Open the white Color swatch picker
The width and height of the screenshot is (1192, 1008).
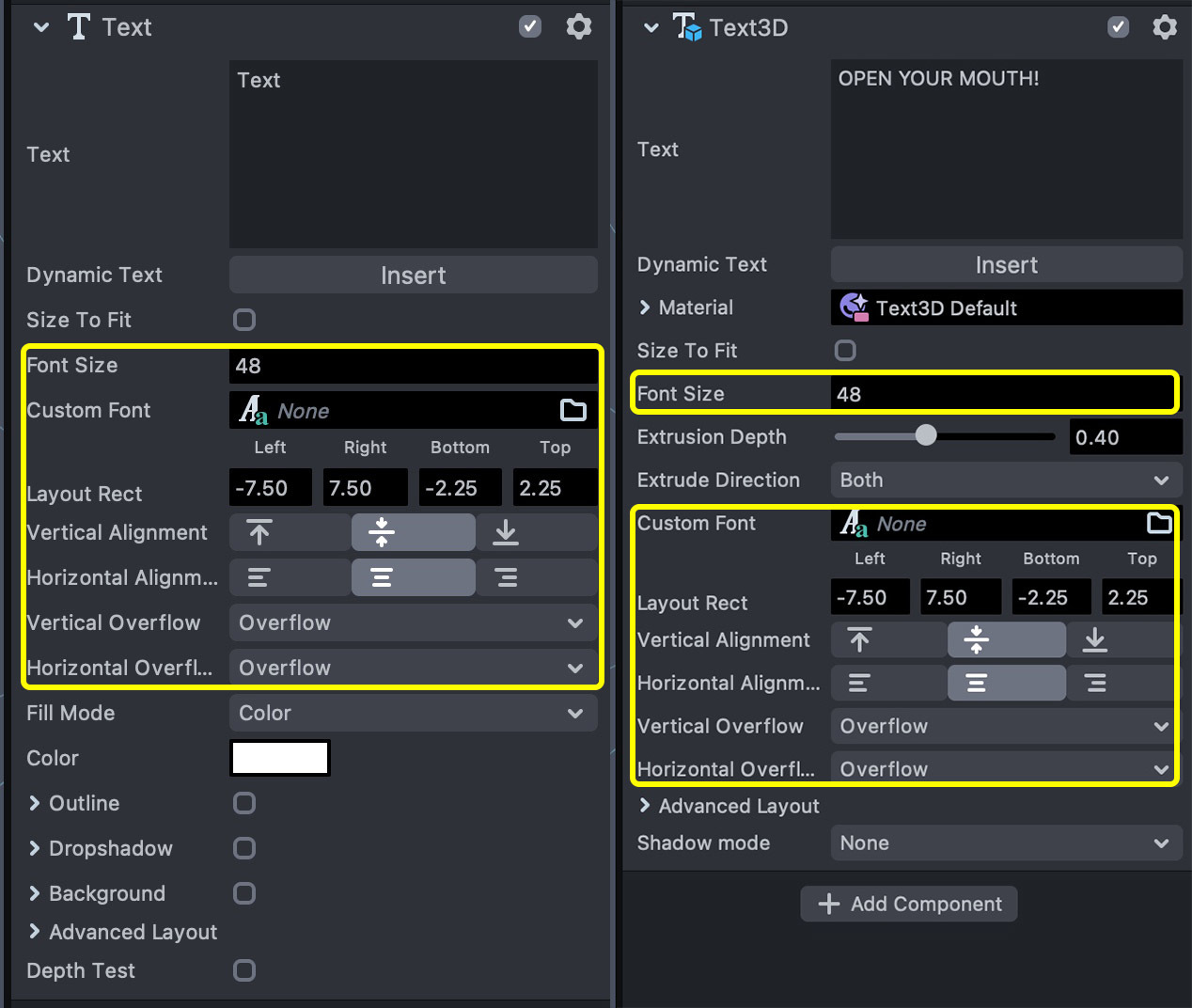point(280,758)
